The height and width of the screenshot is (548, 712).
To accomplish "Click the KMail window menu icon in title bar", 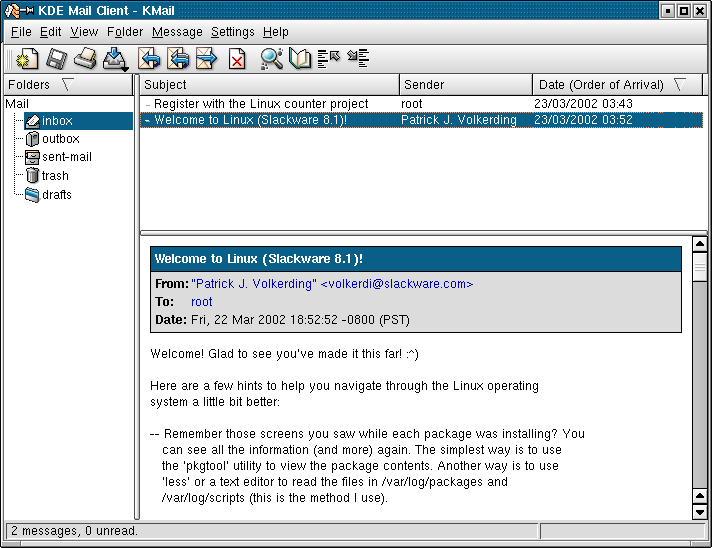I will [x=12, y=10].
